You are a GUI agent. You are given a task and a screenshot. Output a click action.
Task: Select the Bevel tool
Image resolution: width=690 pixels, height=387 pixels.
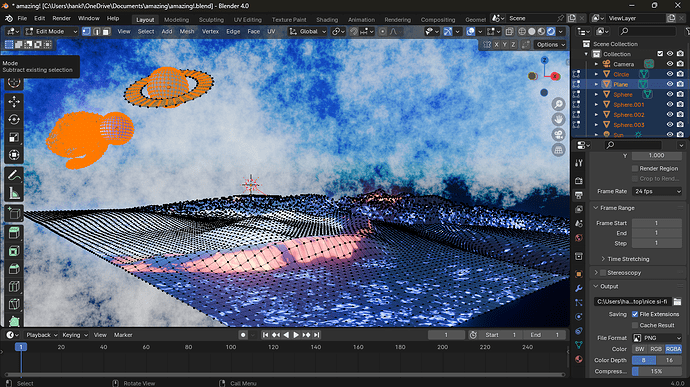point(14,269)
